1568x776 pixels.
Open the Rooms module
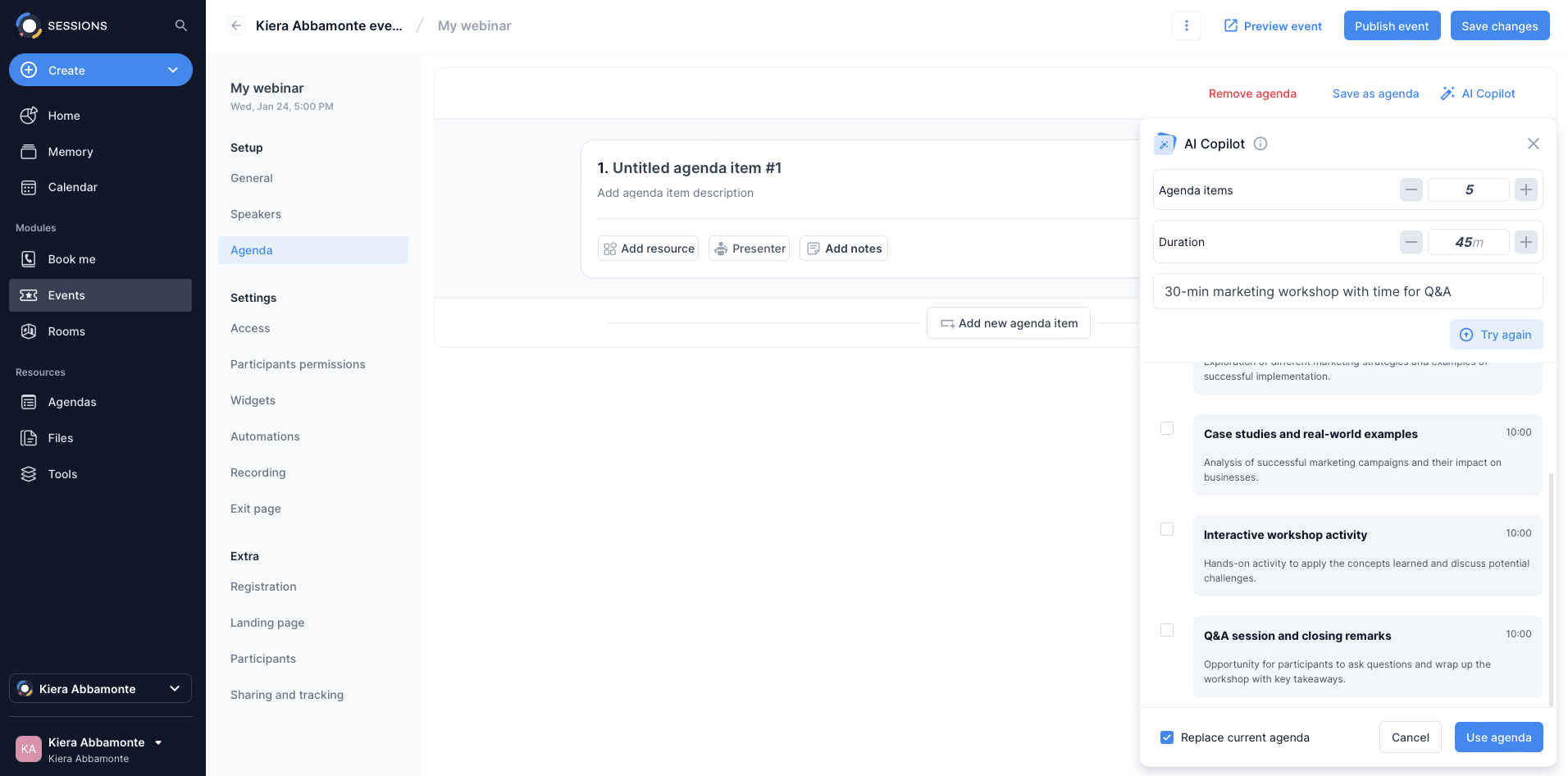68,331
